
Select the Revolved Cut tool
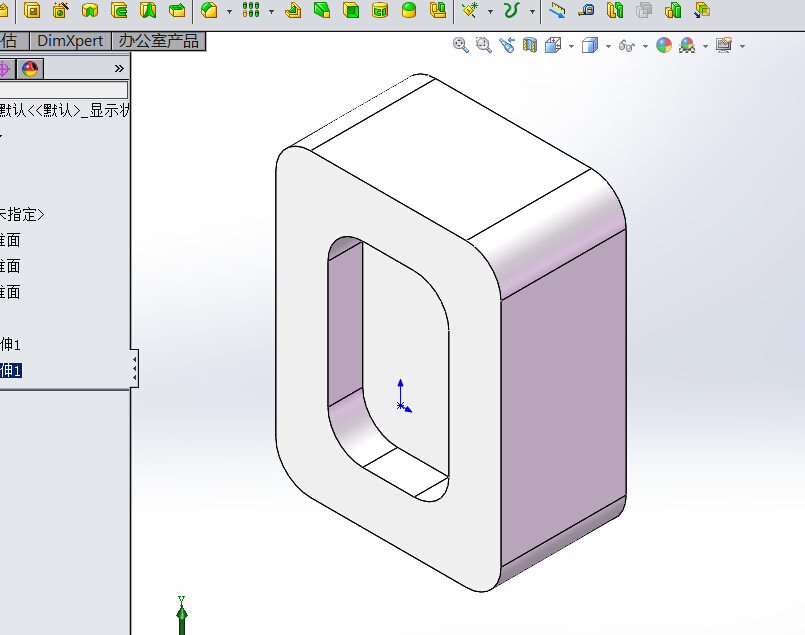coord(90,10)
